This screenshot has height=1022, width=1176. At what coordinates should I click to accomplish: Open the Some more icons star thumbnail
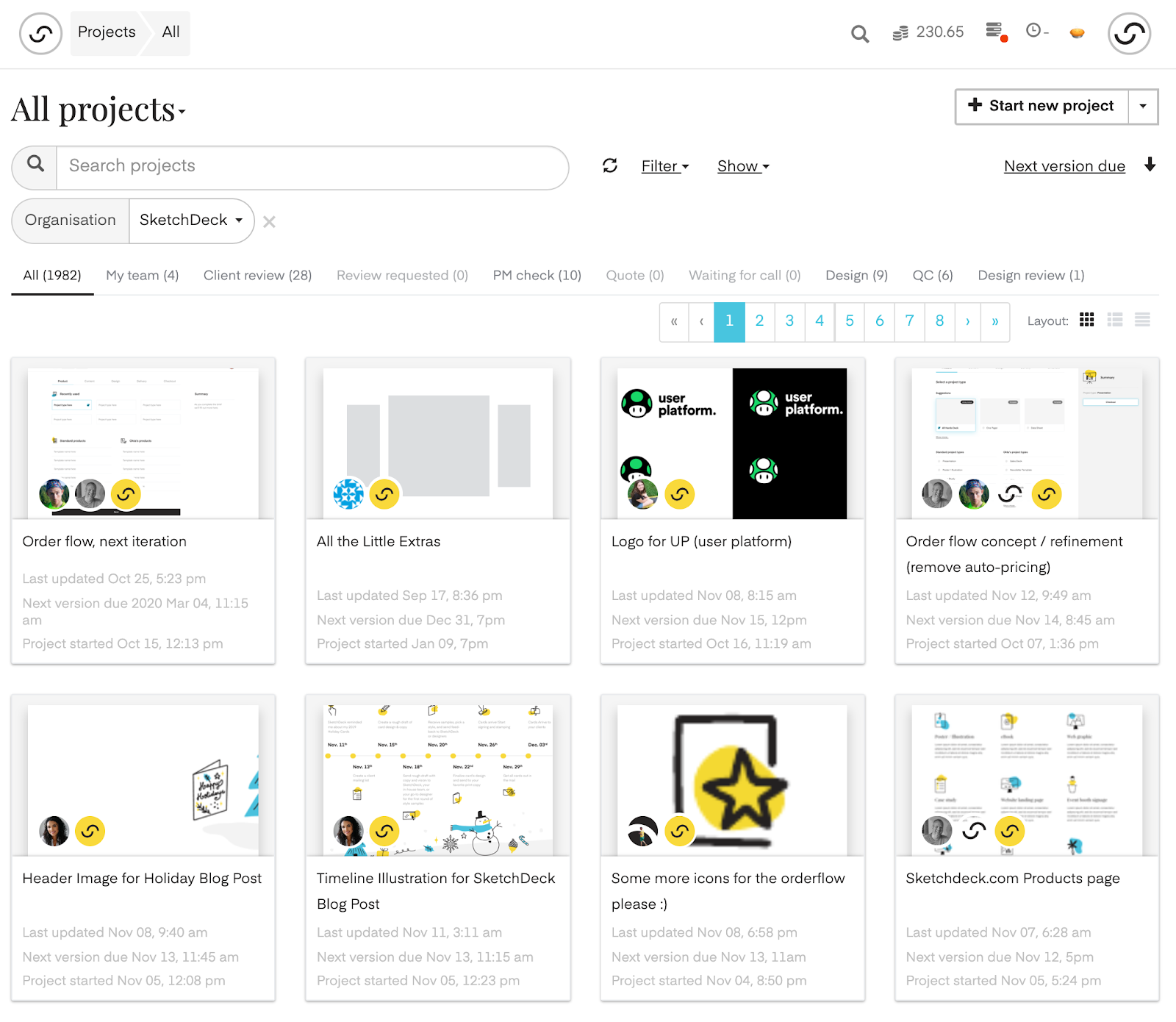[x=732, y=780]
